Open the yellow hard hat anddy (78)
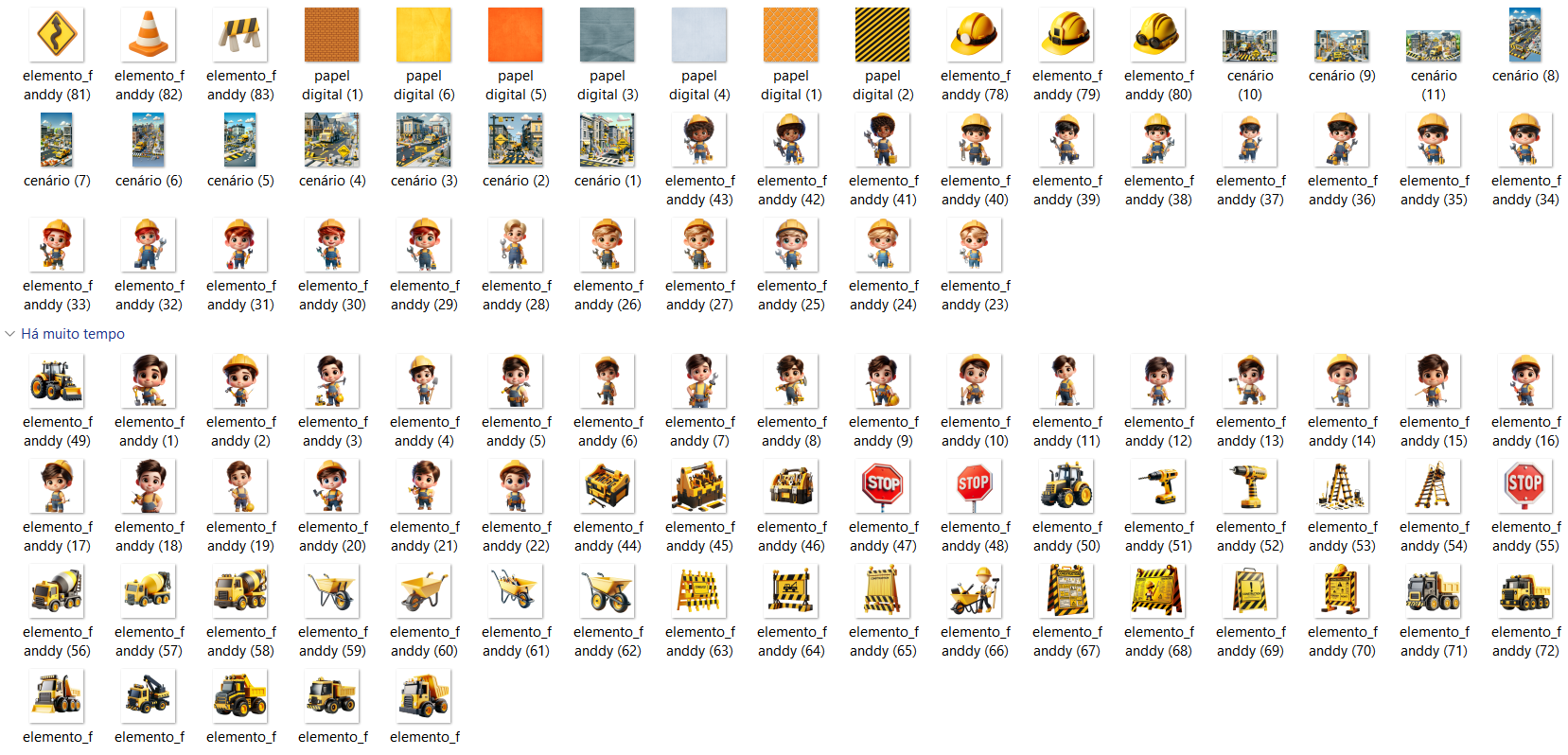The width and height of the screenshot is (1568, 755). tap(975, 35)
